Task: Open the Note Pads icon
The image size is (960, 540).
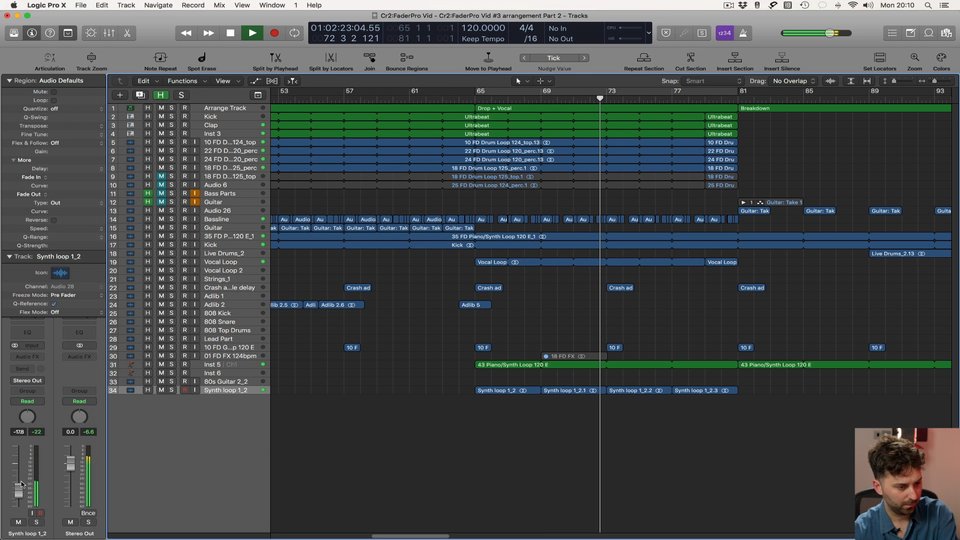Action: click(x=910, y=33)
